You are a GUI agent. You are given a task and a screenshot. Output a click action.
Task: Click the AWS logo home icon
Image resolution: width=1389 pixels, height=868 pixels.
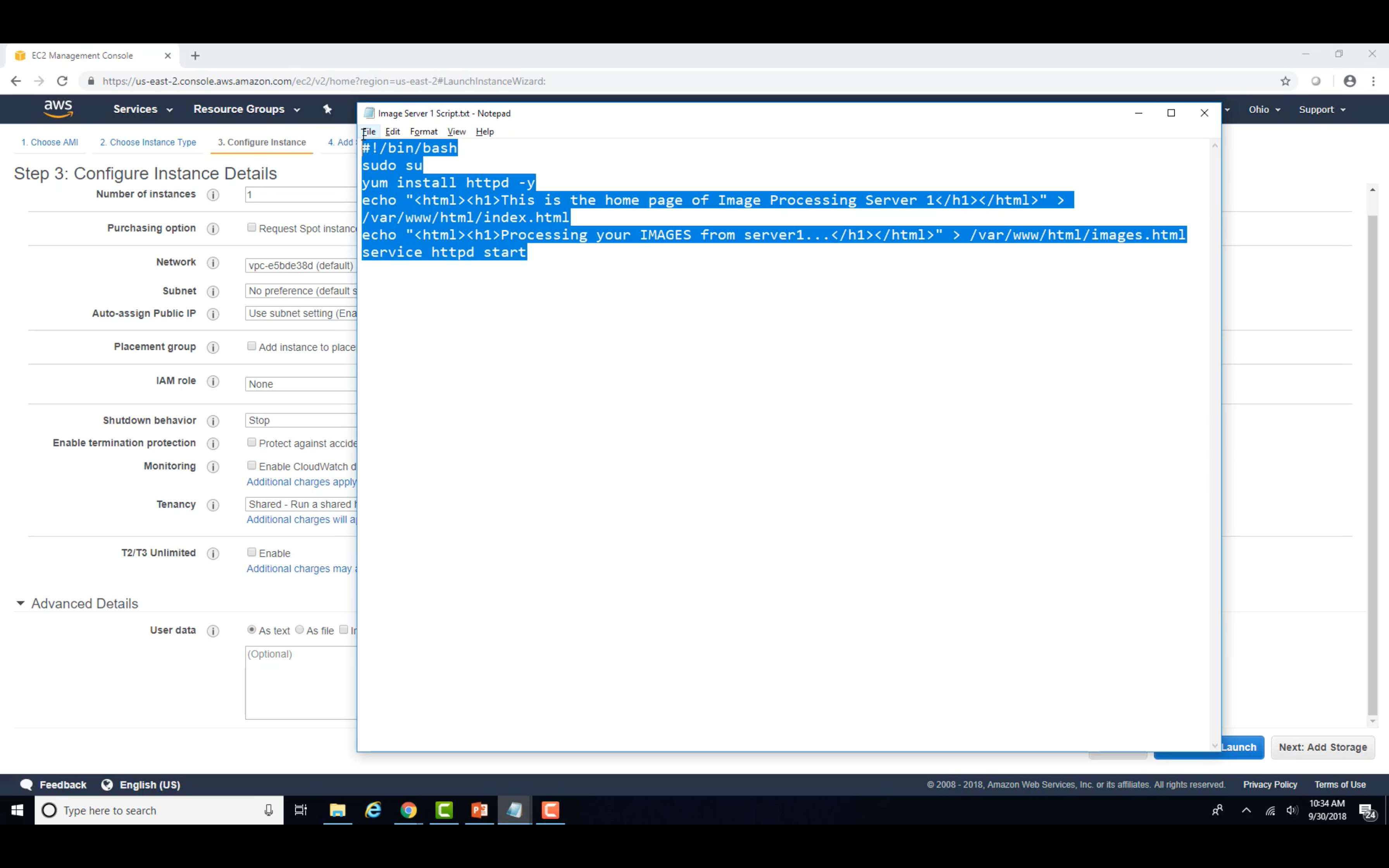(x=58, y=109)
